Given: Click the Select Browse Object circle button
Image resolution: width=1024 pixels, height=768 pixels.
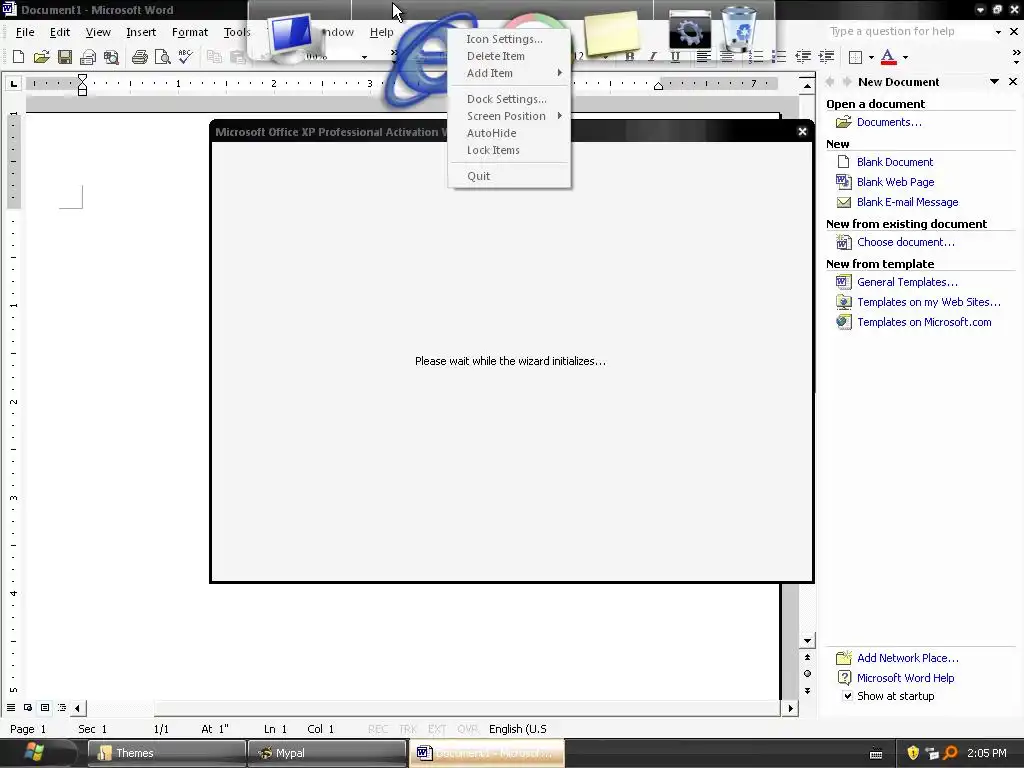Looking at the screenshot, I should (807, 674).
